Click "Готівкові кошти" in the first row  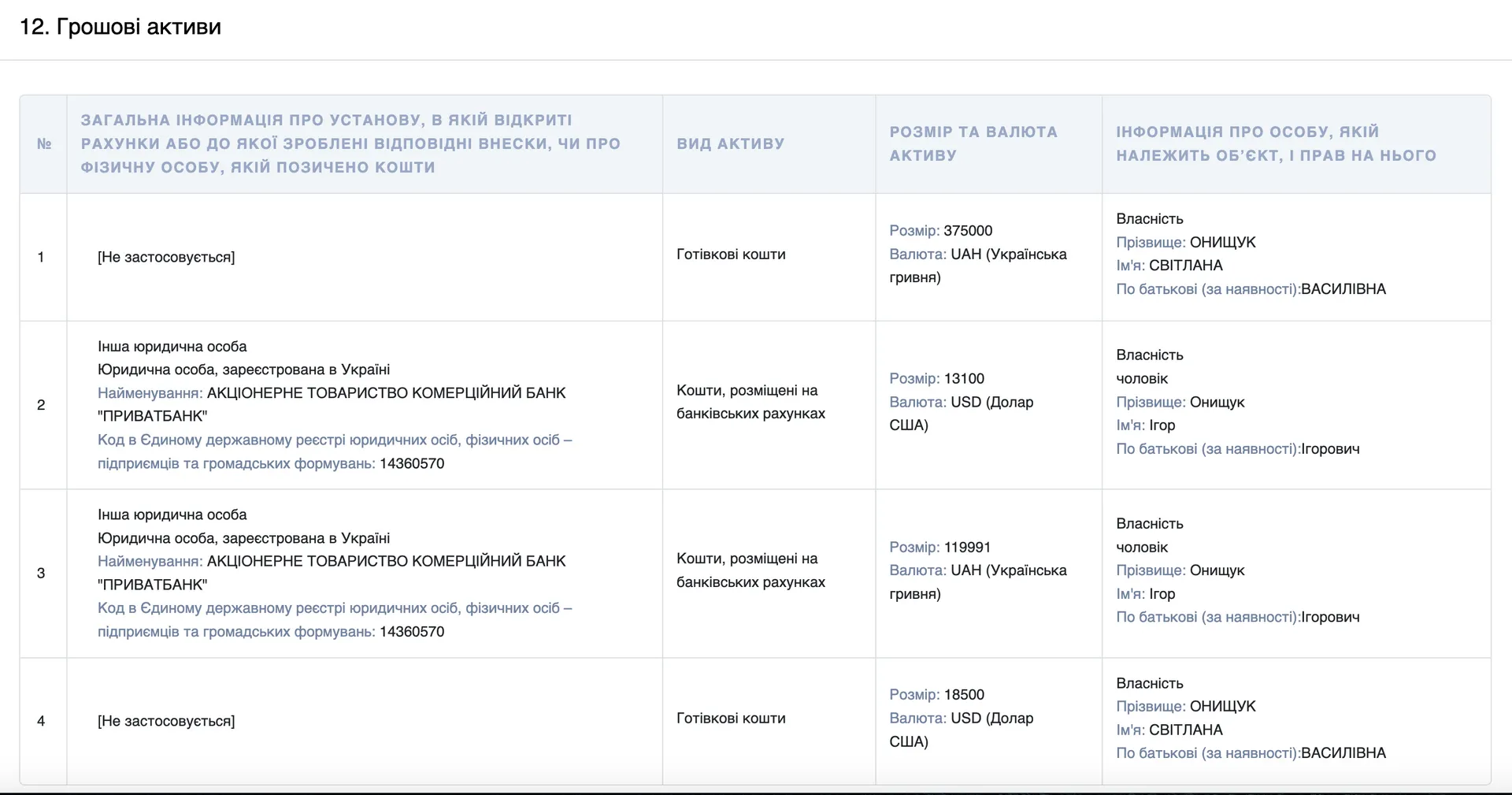tap(731, 254)
